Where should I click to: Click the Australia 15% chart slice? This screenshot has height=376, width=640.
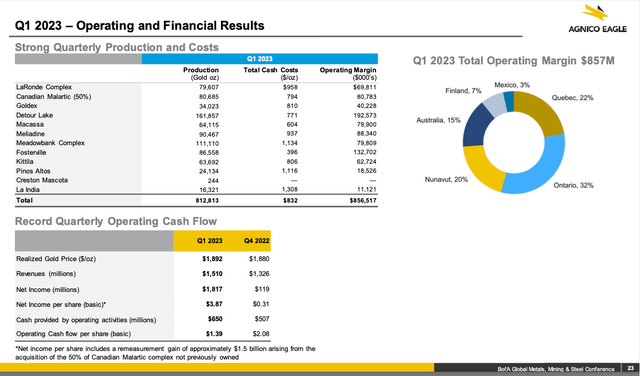coord(476,126)
